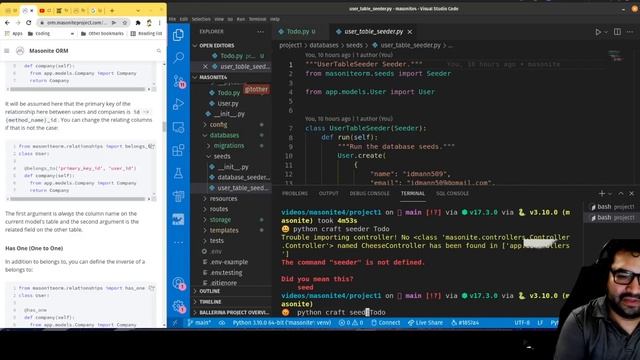Image resolution: width=640 pixels, height=360 pixels.
Task: Open the Other bookmarks folder
Action: point(102,33)
